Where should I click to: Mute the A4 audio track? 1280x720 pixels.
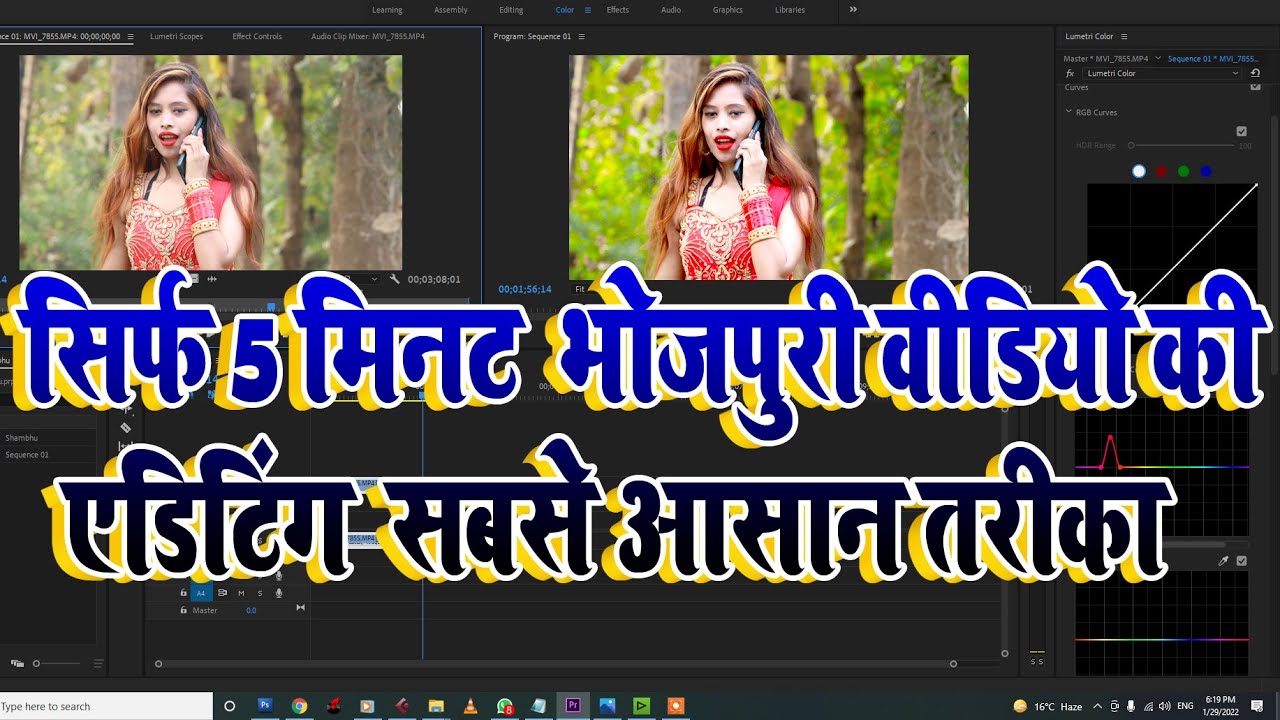[241, 593]
